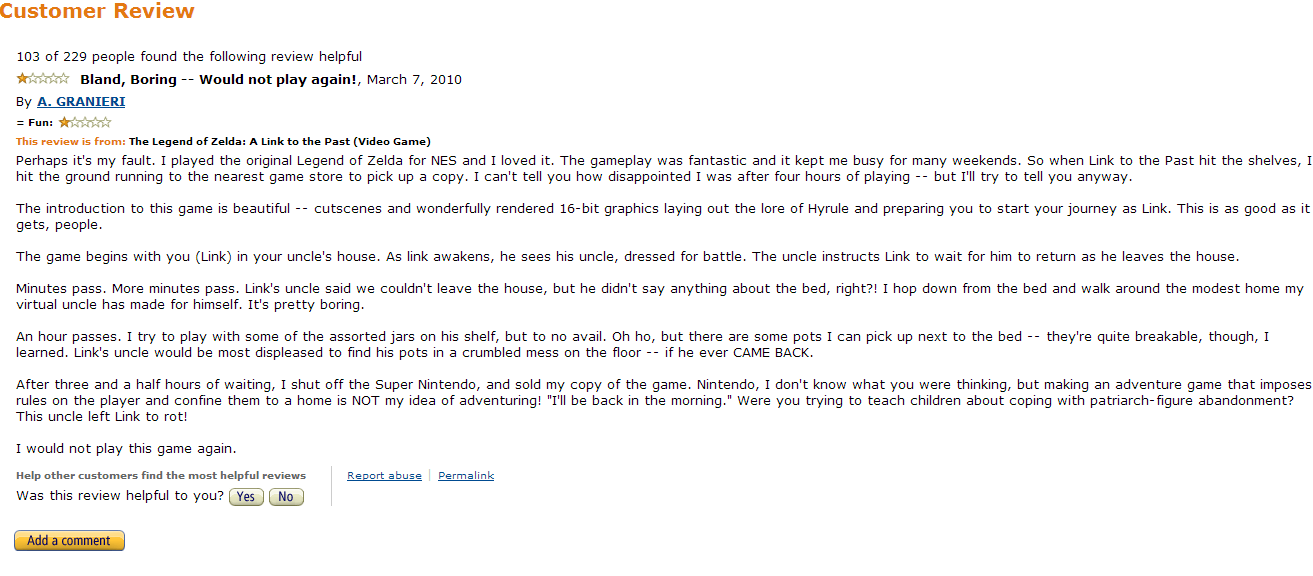Click the line "I would not play this game again."
Viewport: 1313px width, 576px height.
point(126,449)
